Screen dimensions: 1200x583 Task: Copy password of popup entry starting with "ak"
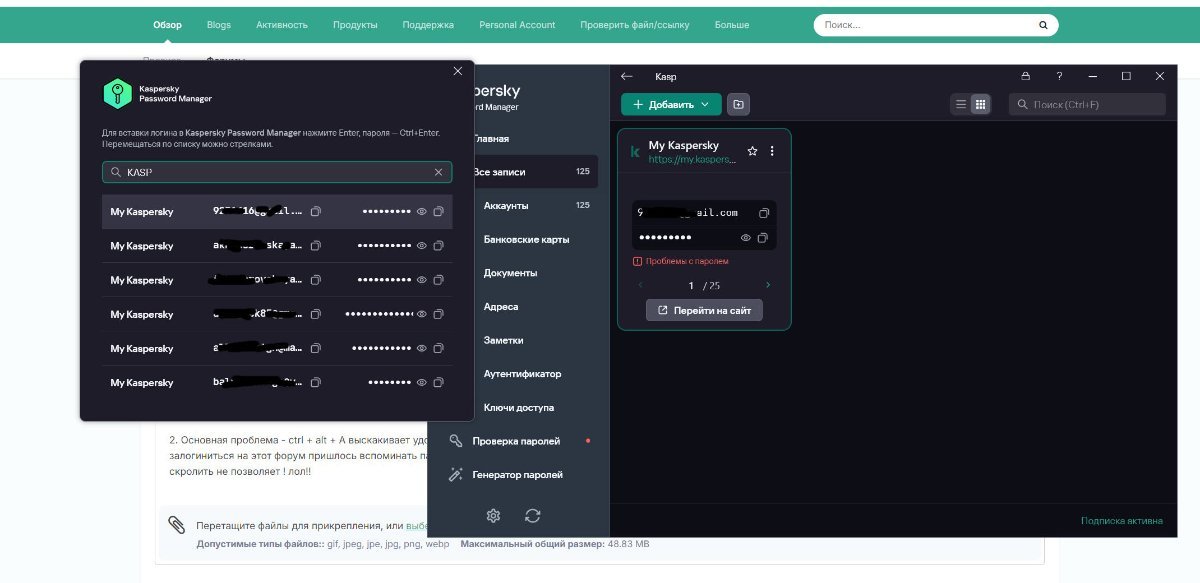coord(438,246)
